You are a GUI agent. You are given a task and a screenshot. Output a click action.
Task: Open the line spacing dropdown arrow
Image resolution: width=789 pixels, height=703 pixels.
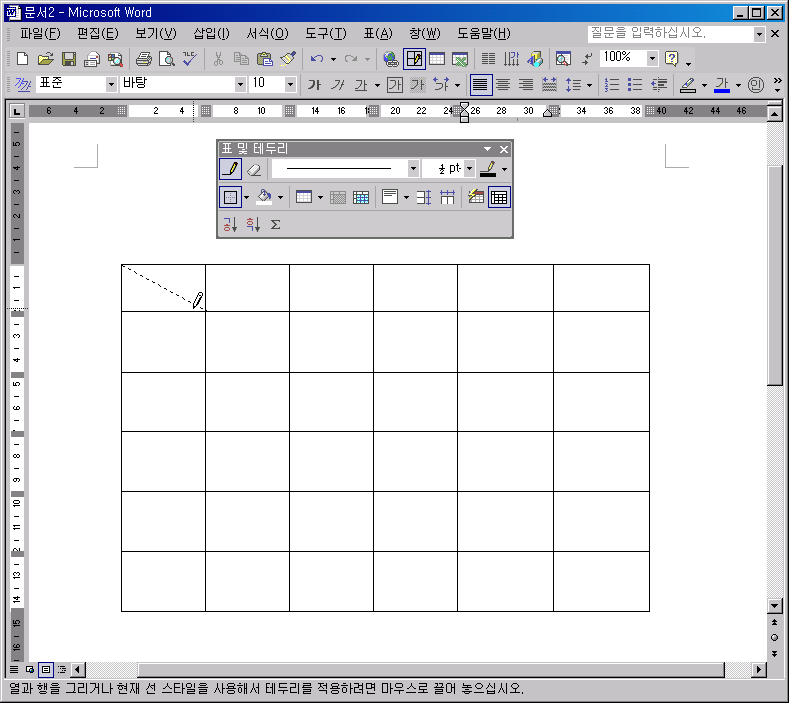(x=589, y=85)
